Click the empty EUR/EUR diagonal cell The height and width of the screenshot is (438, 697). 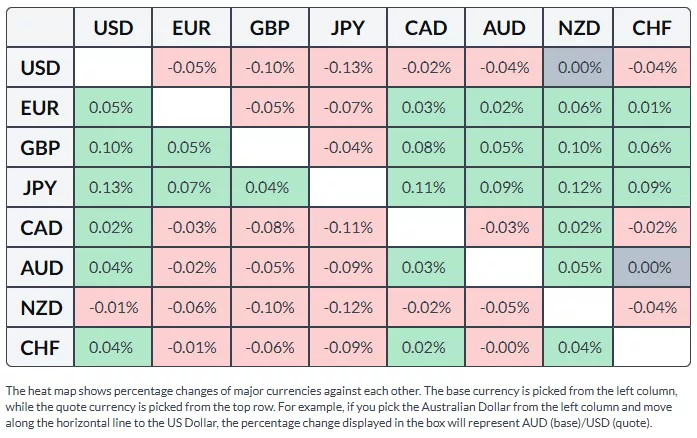pos(191,108)
